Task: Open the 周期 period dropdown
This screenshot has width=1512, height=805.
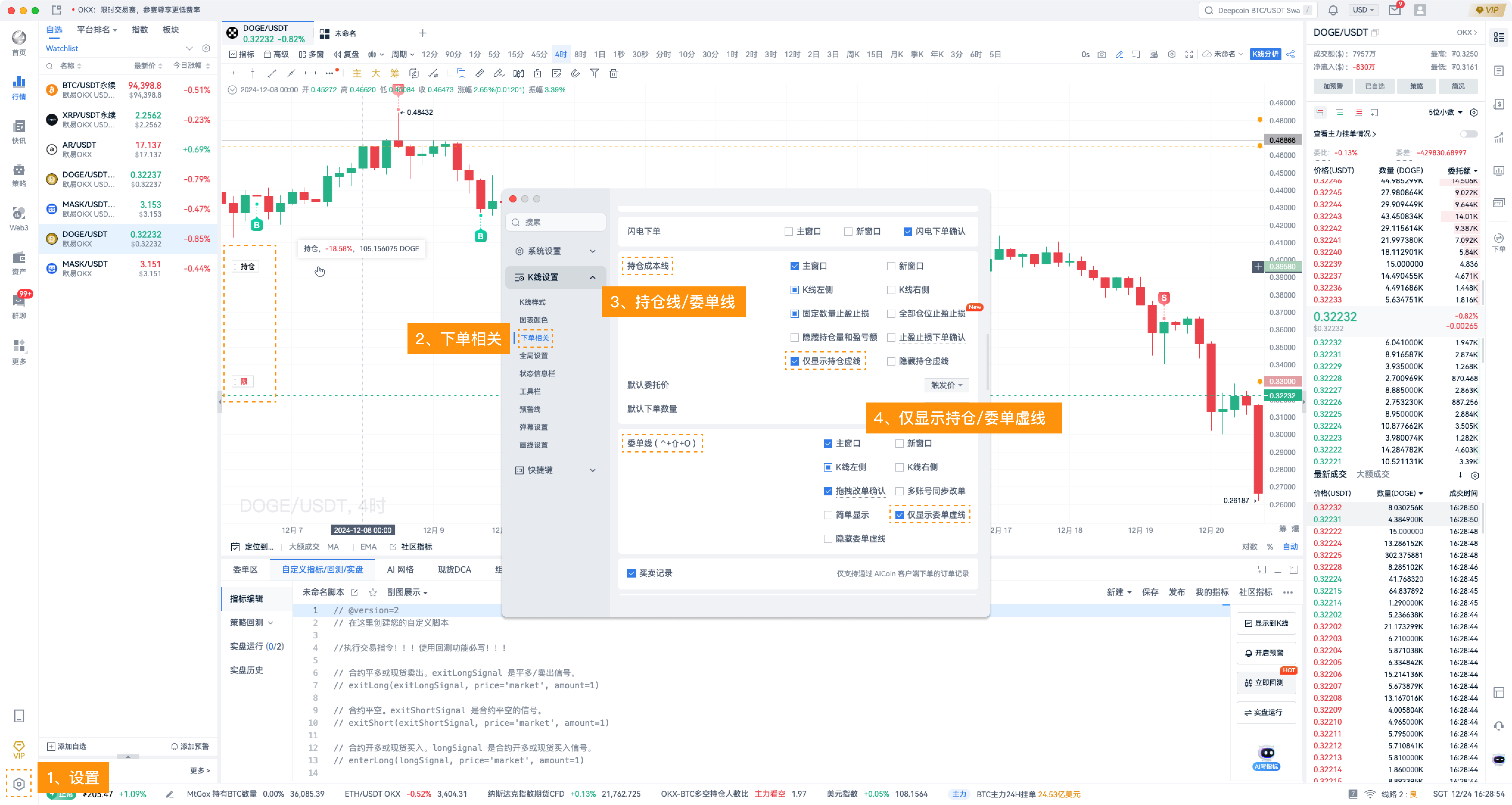Action: pyautogui.click(x=403, y=54)
